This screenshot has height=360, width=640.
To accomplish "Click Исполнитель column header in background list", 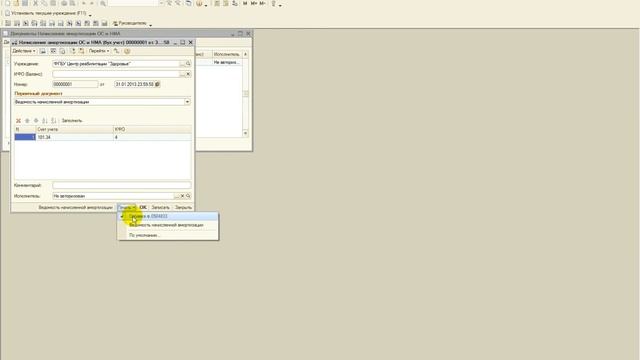I will 227,54.
